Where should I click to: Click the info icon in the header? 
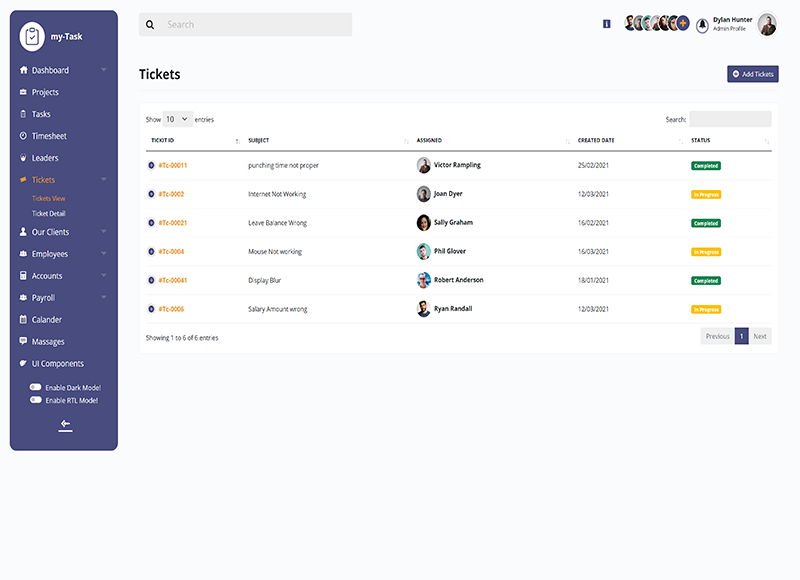(x=606, y=23)
